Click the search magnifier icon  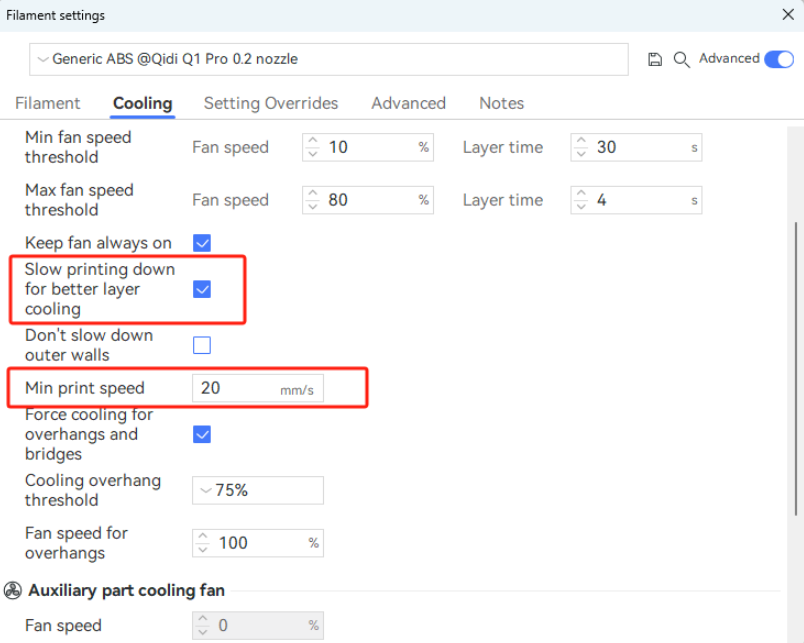coord(682,60)
